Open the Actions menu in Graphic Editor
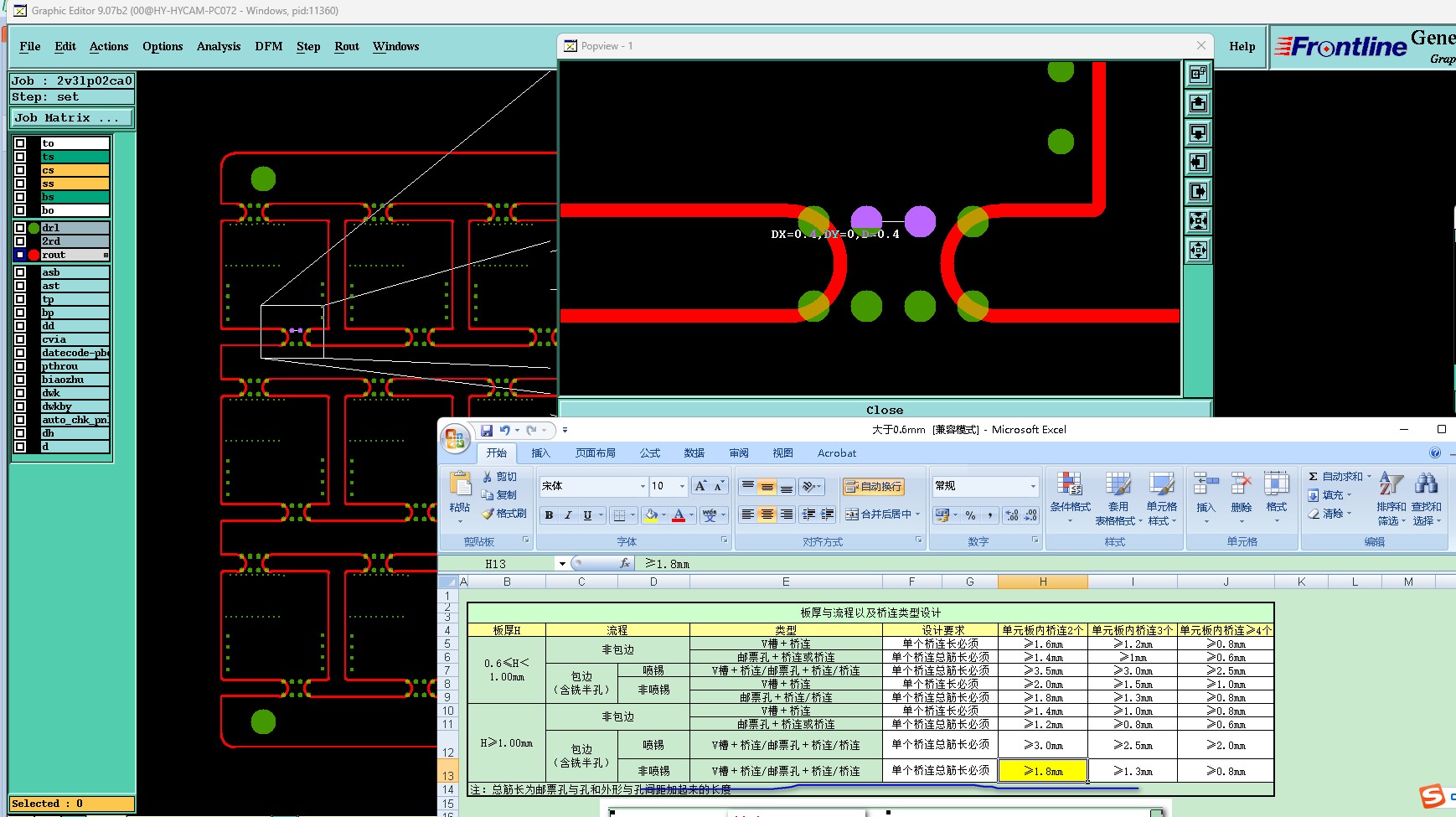This screenshot has width=1456, height=817. tap(109, 46)
